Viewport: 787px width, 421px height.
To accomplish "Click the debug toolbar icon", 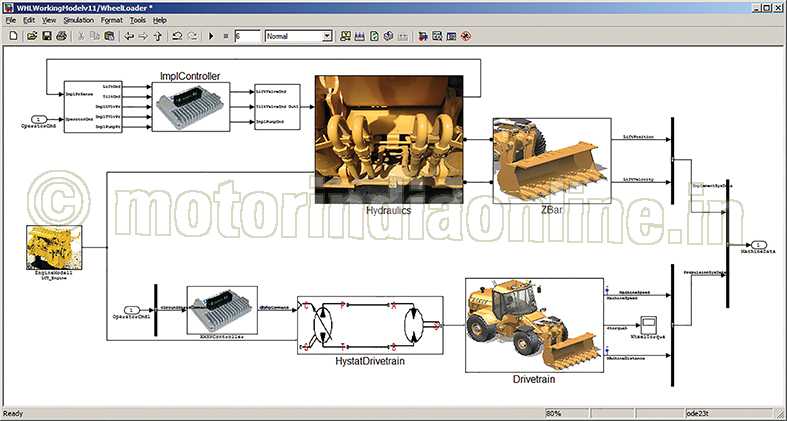I will click(x=437, y=36).
